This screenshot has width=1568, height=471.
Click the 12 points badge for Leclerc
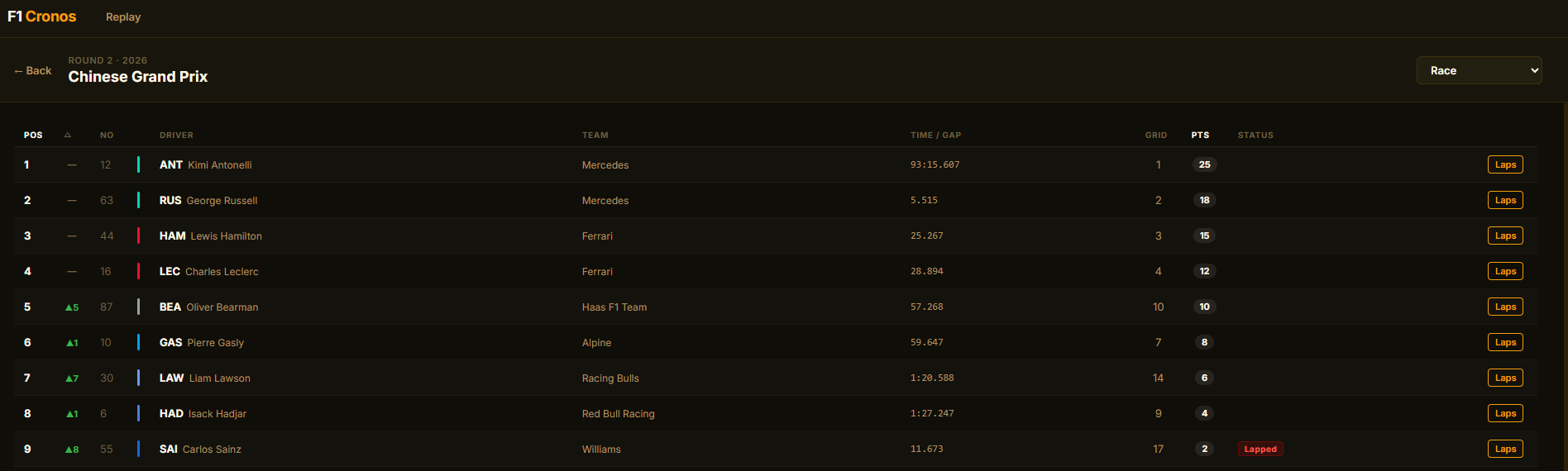click(x=1204, y=271)
